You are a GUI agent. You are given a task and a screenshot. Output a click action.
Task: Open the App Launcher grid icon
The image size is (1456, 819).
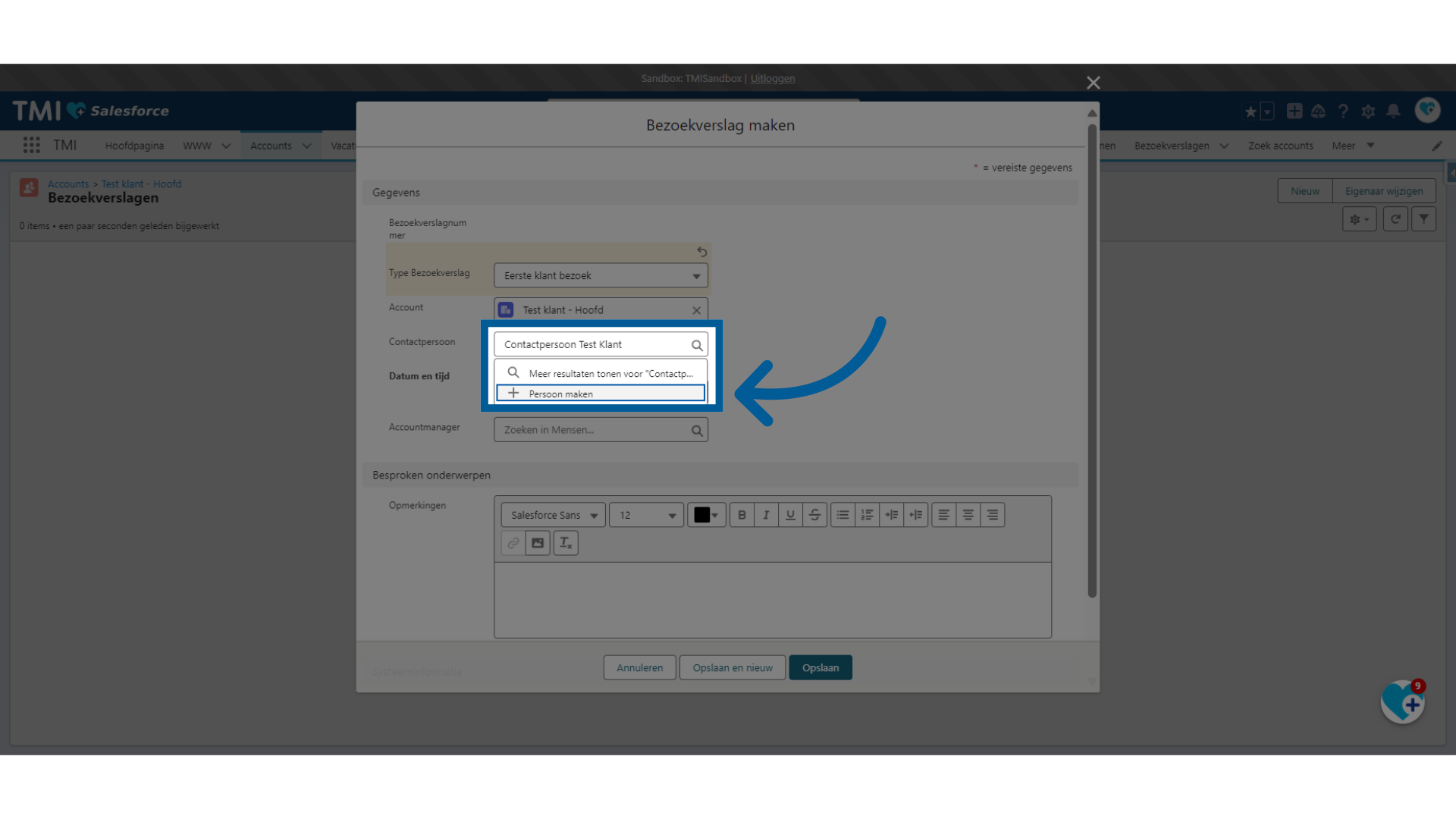point(31,145)
